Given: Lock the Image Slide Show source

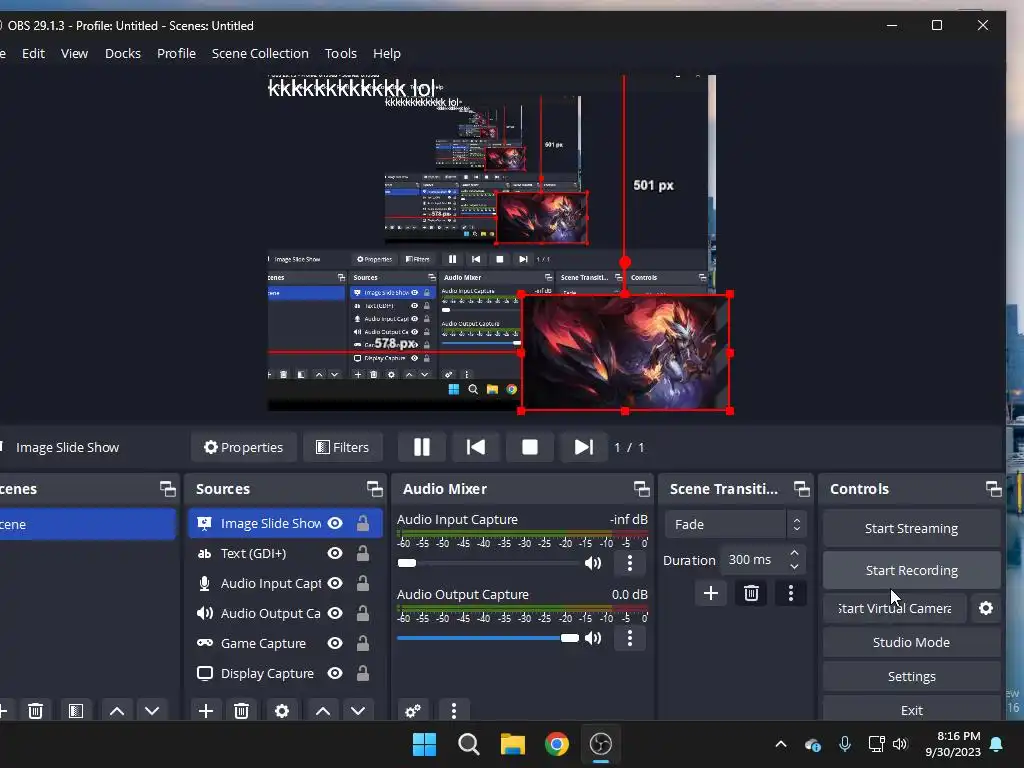Looking at the screenshot, I should coord(362,523).
